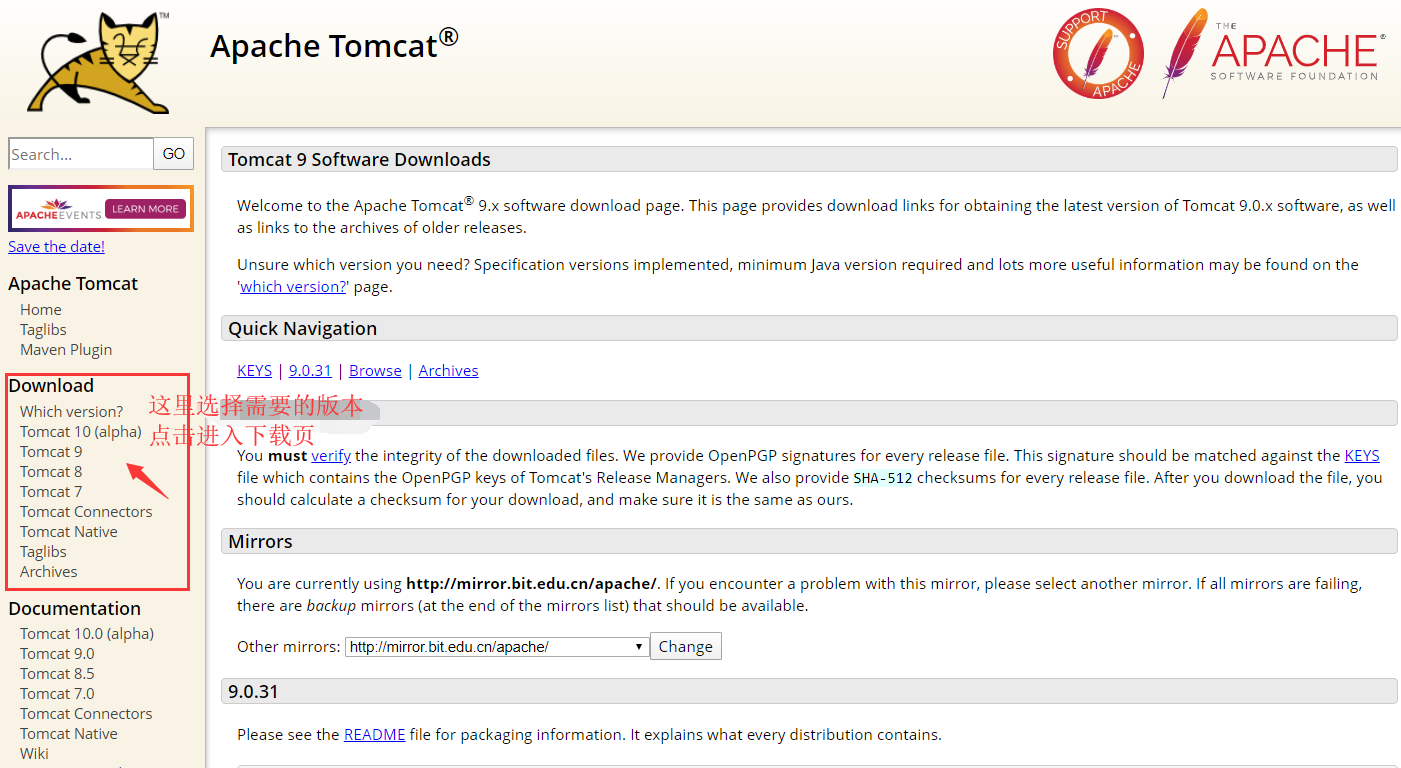
Task: Click the verify integrity link
Action: 330,455
